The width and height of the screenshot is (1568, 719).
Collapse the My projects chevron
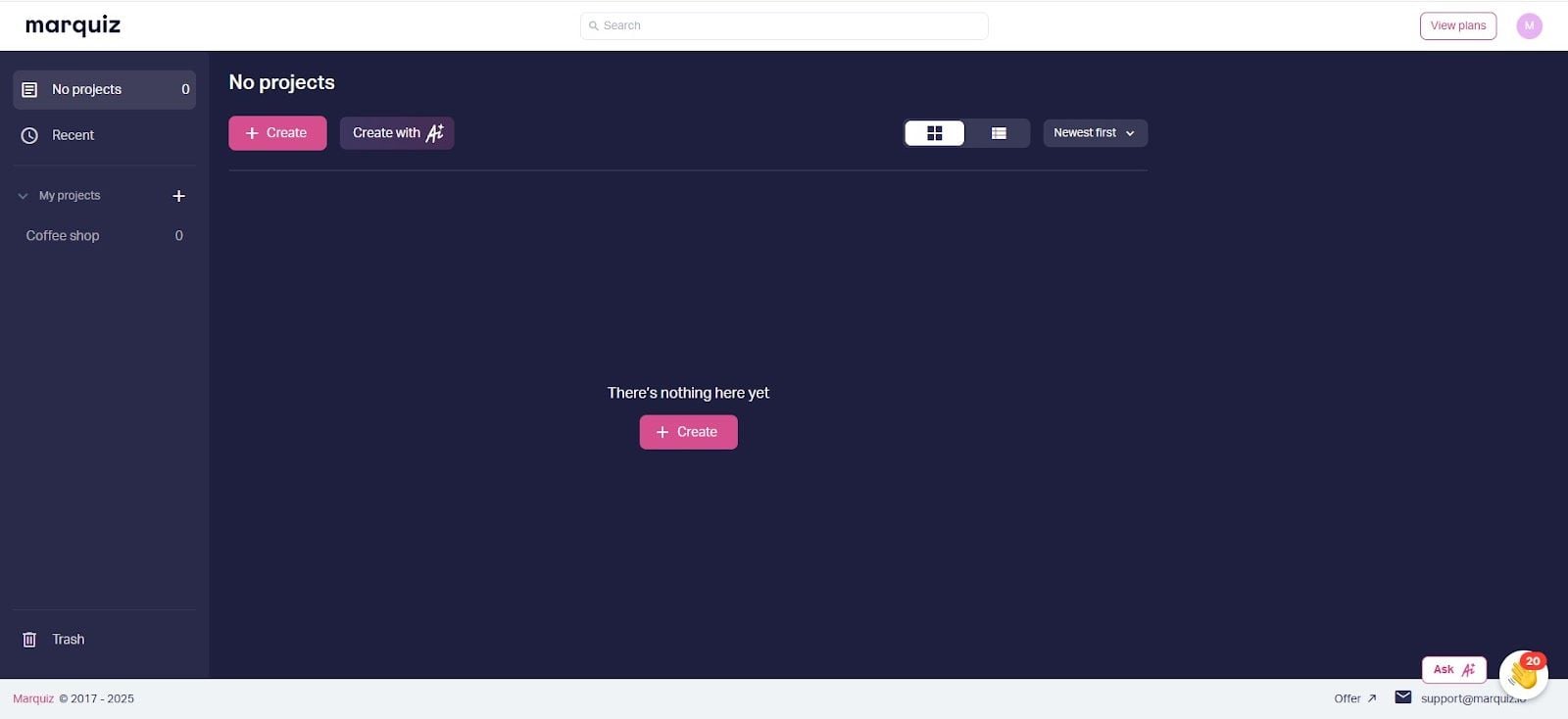point(23,196)
